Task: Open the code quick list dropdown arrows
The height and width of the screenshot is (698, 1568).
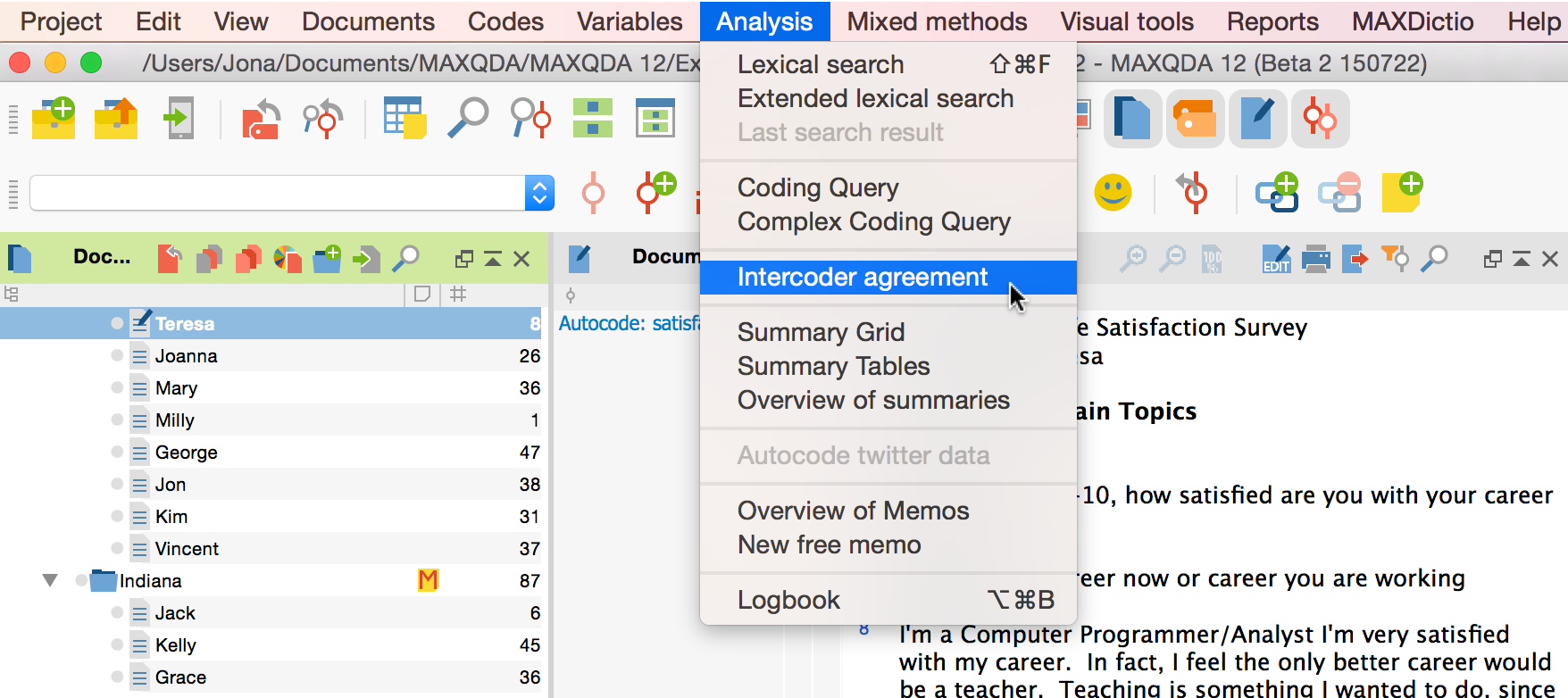Action: click(x=539, y=193)
